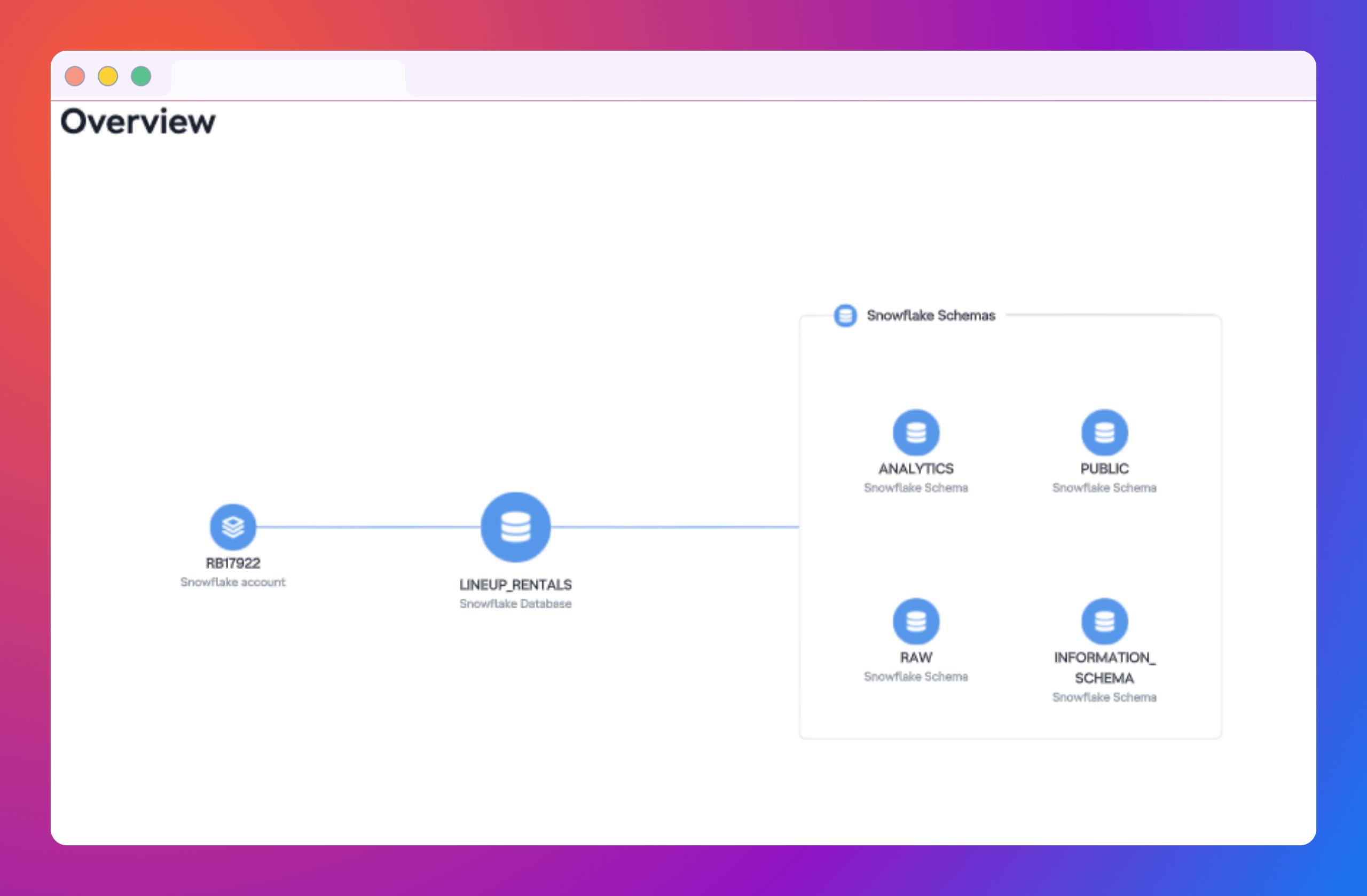Viewport: 1367px width, 896px height.
Task: Click the Snowflake Schemas group header icon
Action: pos(845,316)
